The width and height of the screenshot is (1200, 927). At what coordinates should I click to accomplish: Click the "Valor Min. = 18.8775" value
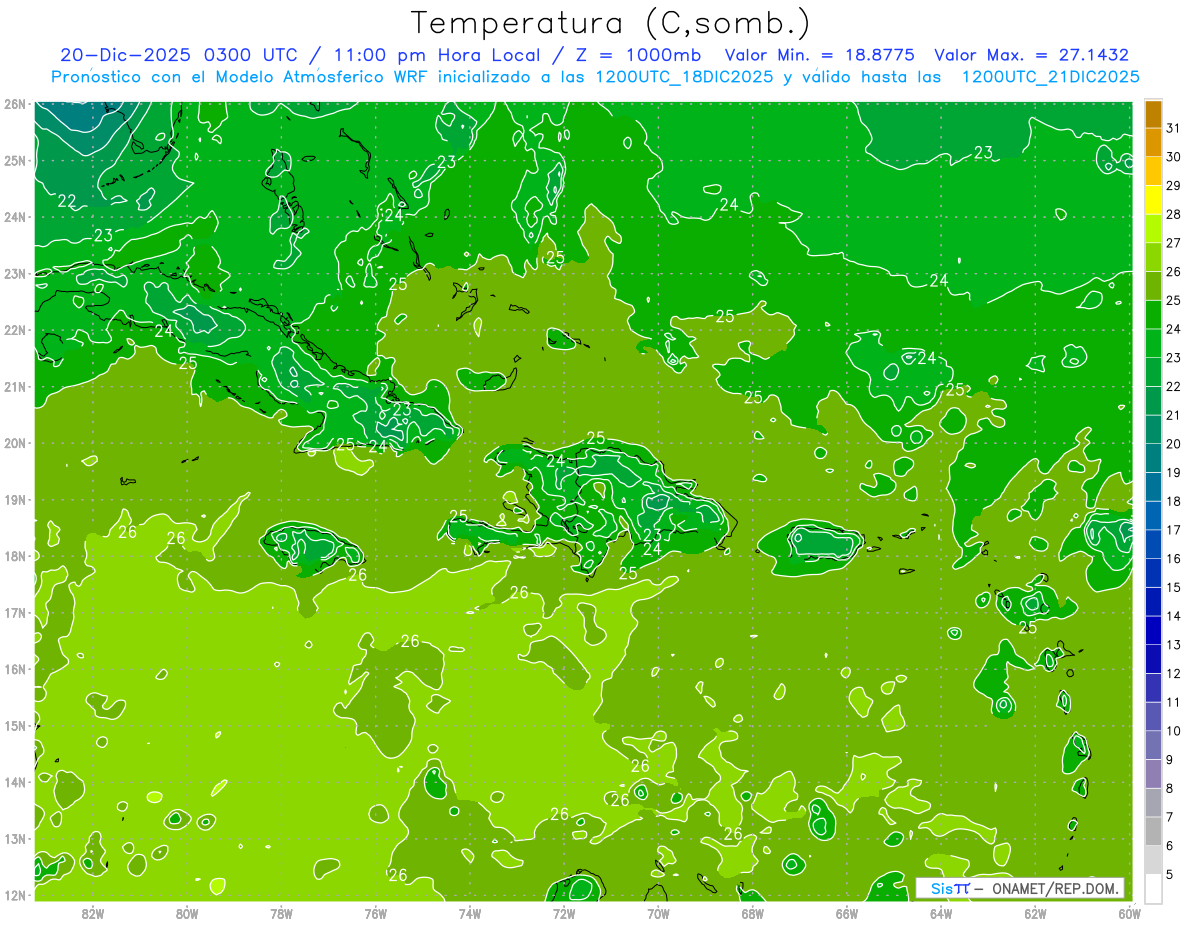[819, 55]
